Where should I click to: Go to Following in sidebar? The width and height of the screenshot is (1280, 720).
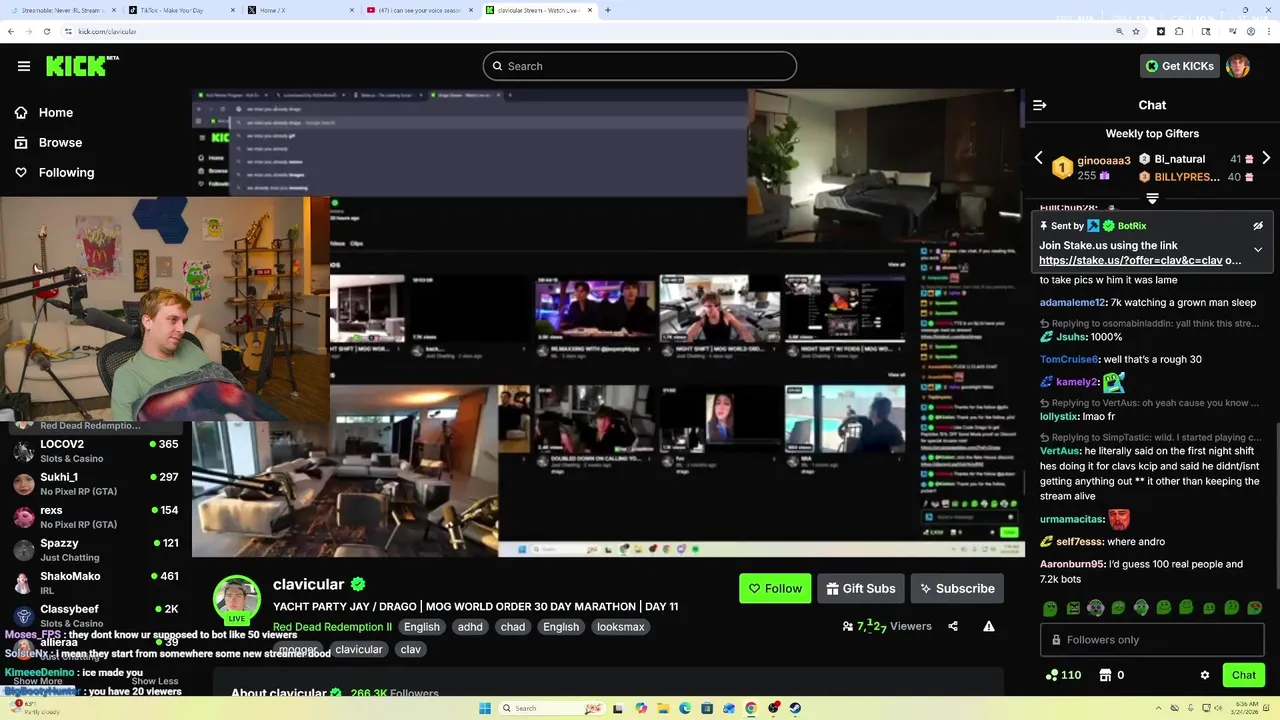tap(54, 173)
